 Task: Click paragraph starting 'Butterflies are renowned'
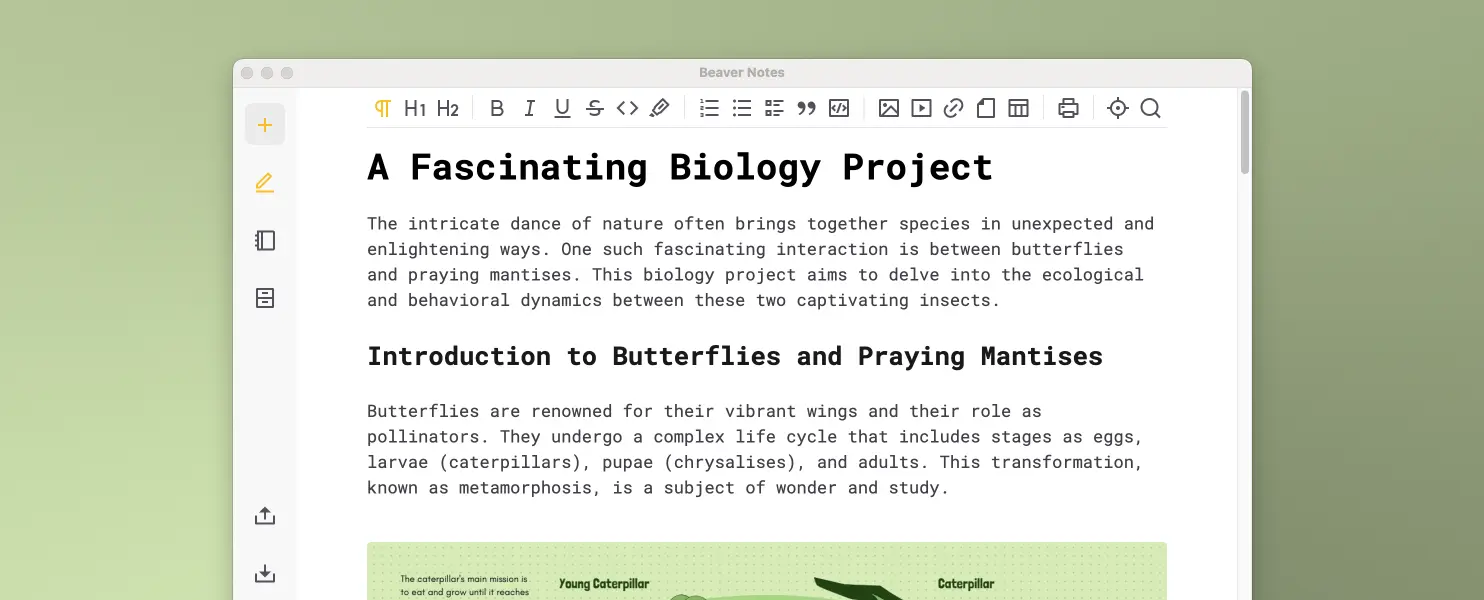click(756, 449)
